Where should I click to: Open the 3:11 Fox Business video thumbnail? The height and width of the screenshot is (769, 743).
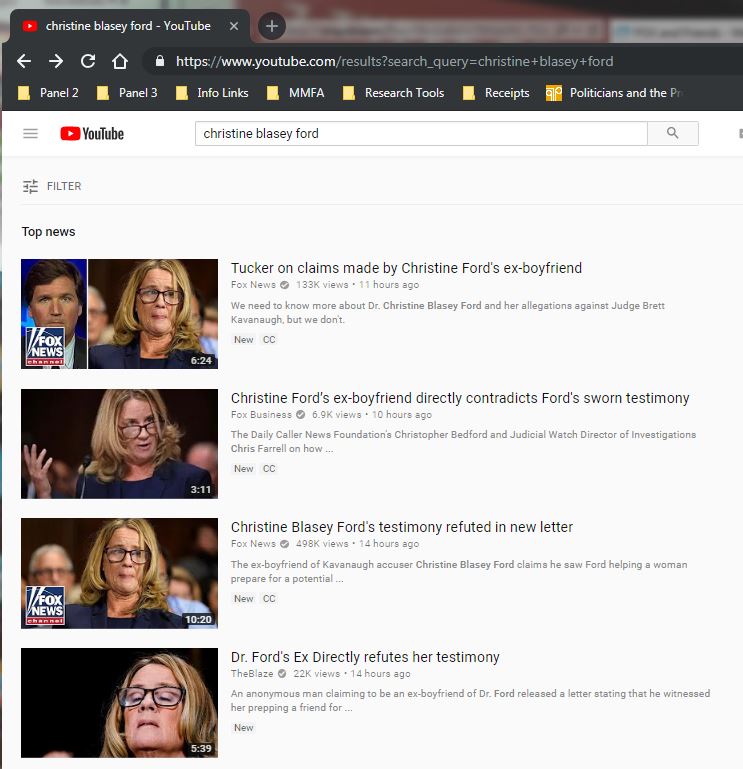[119, 444]
